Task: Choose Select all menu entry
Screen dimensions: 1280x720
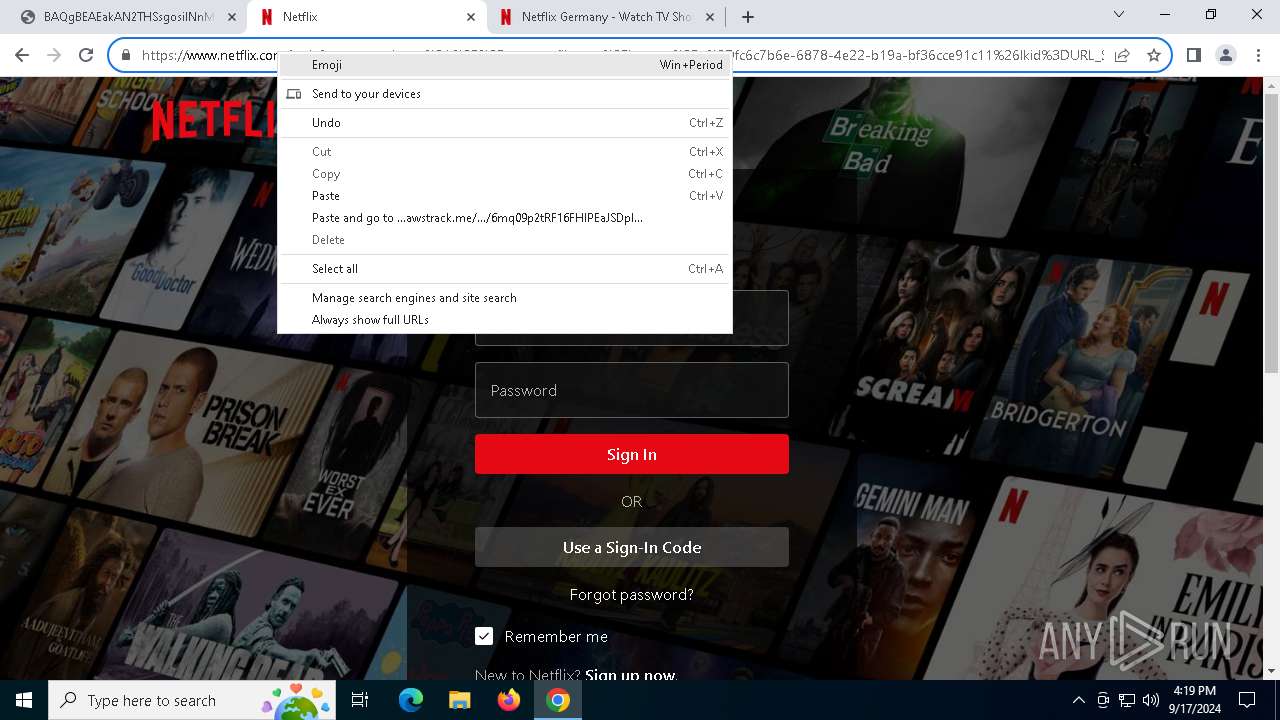Action: tap(505, 269)
